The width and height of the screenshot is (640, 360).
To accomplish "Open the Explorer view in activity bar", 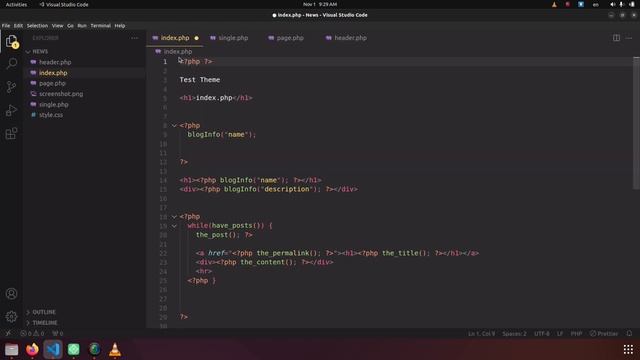I will tap(11, 41).
